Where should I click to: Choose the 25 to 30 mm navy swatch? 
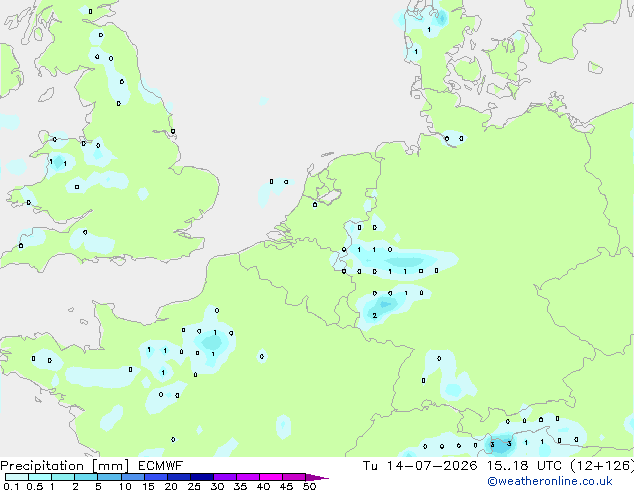click(x=202, y=477)
